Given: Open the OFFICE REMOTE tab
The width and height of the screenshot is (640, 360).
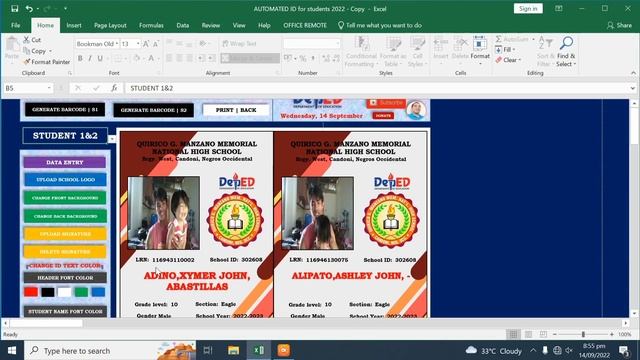Looking at the screenshot, I should [x=305, y=25].
